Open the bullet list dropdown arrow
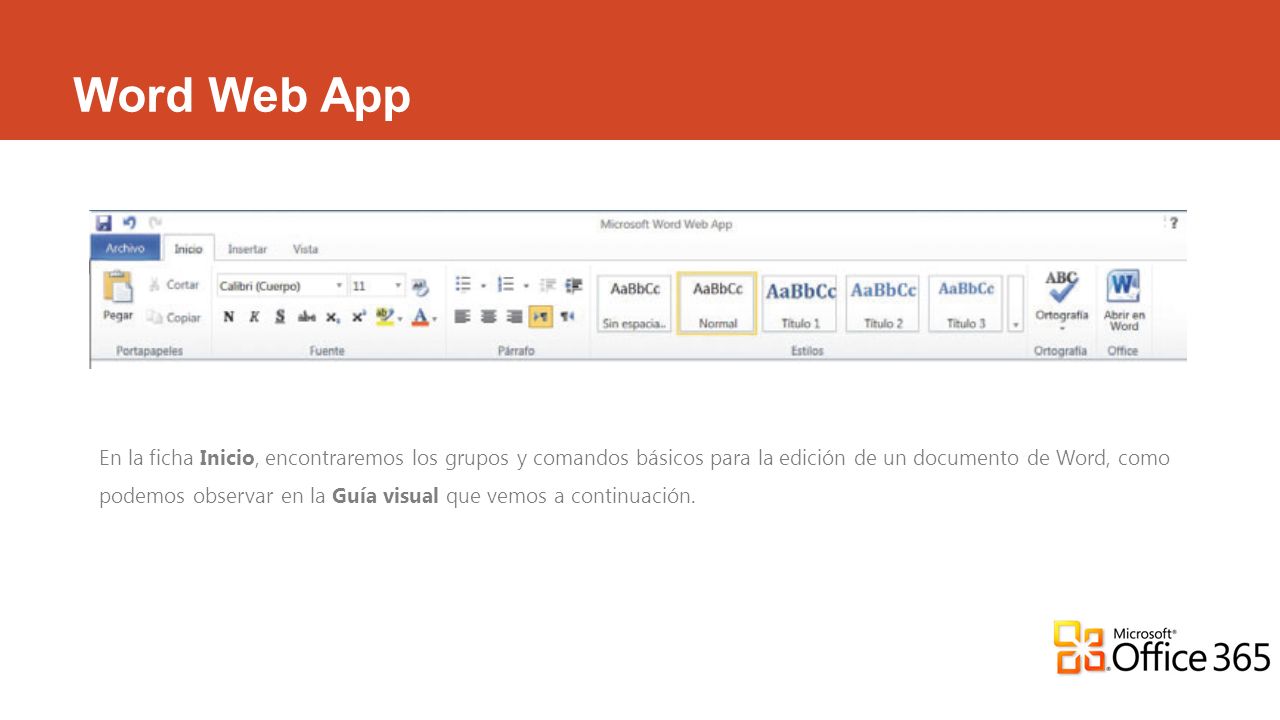The image size is (1280, 720). [483, 286]
